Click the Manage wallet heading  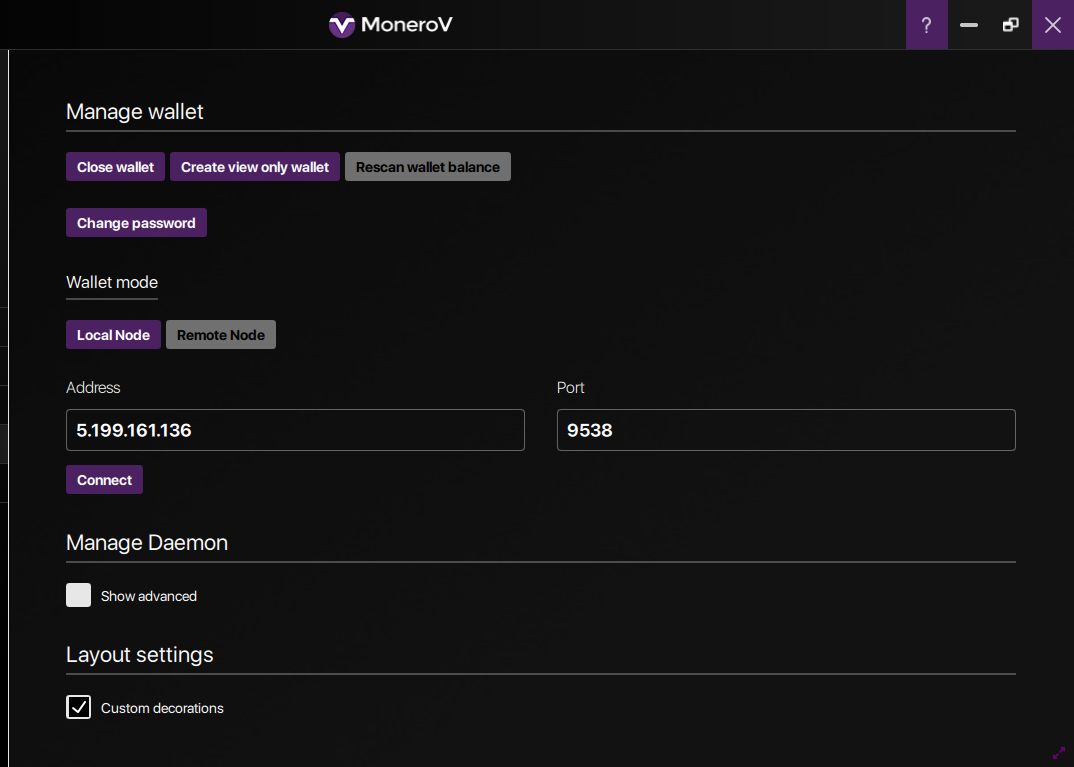click(x=134, y=112)
